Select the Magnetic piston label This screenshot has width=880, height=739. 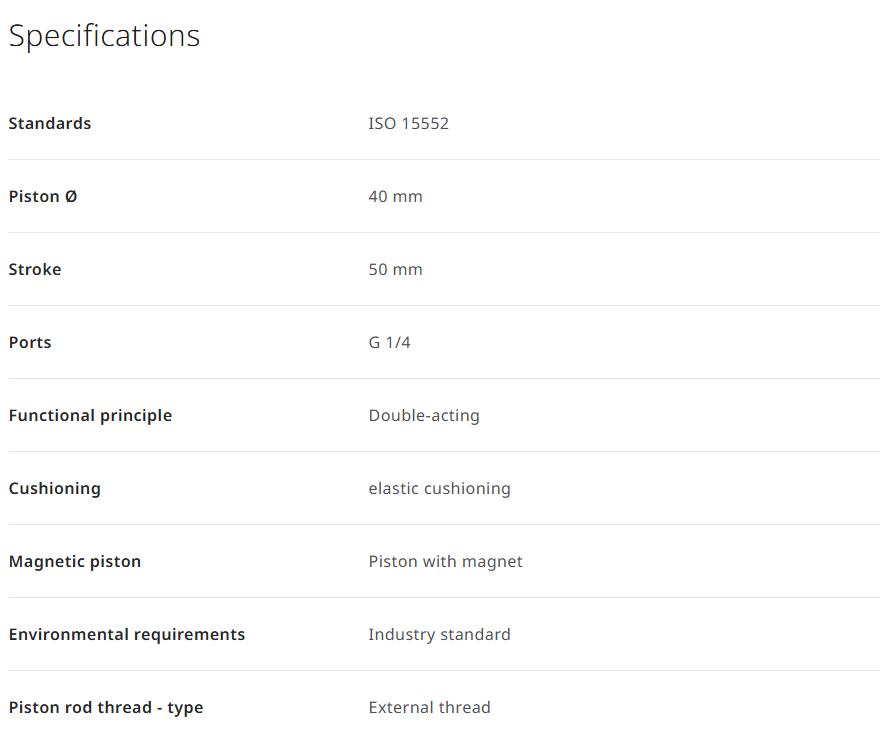(75, 562)
